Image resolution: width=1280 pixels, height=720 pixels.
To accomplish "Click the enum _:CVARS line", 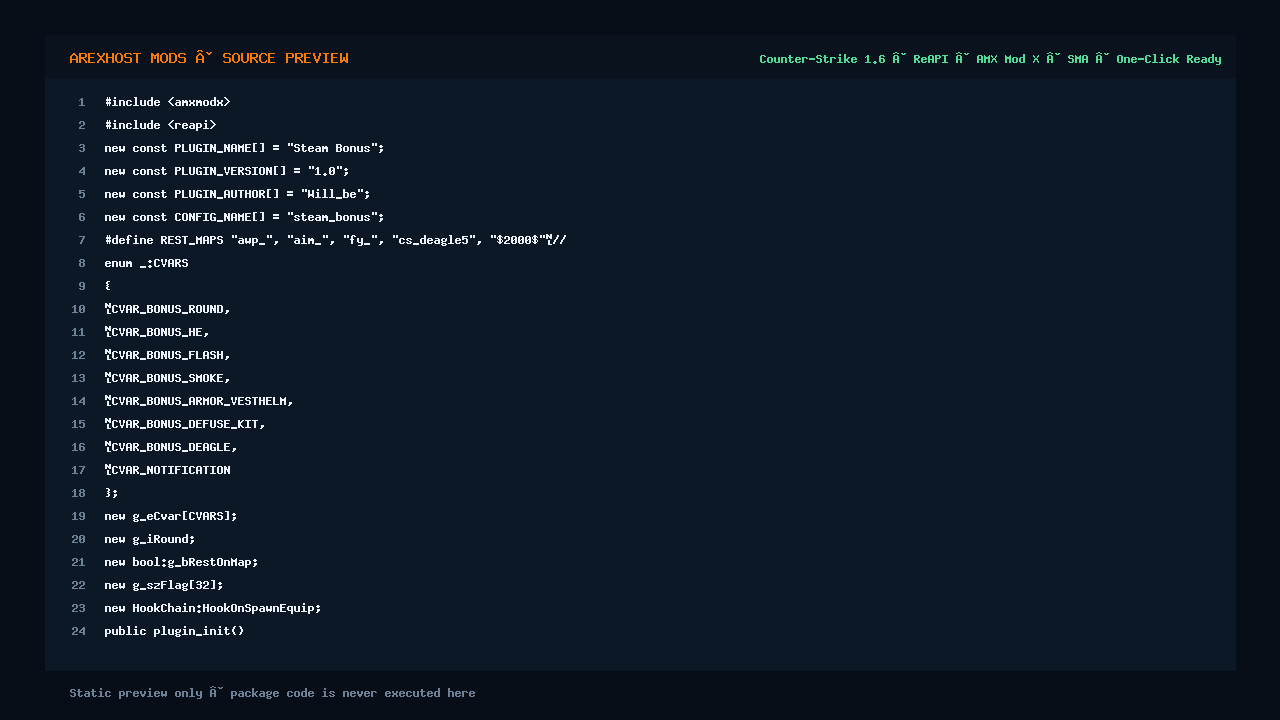I will (x=146, y=263).
